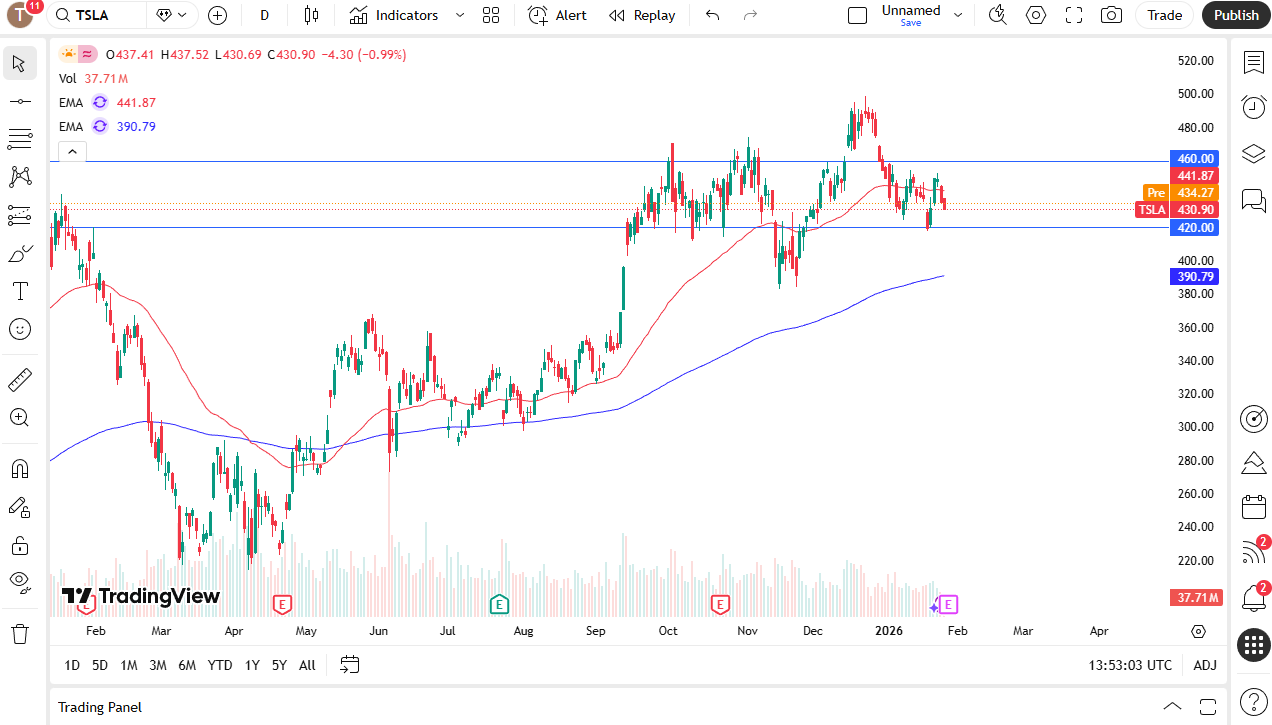The width and height of the screenshot is (1272, 725).
Task: Open the economic calendar panel
Action: 1254,507
